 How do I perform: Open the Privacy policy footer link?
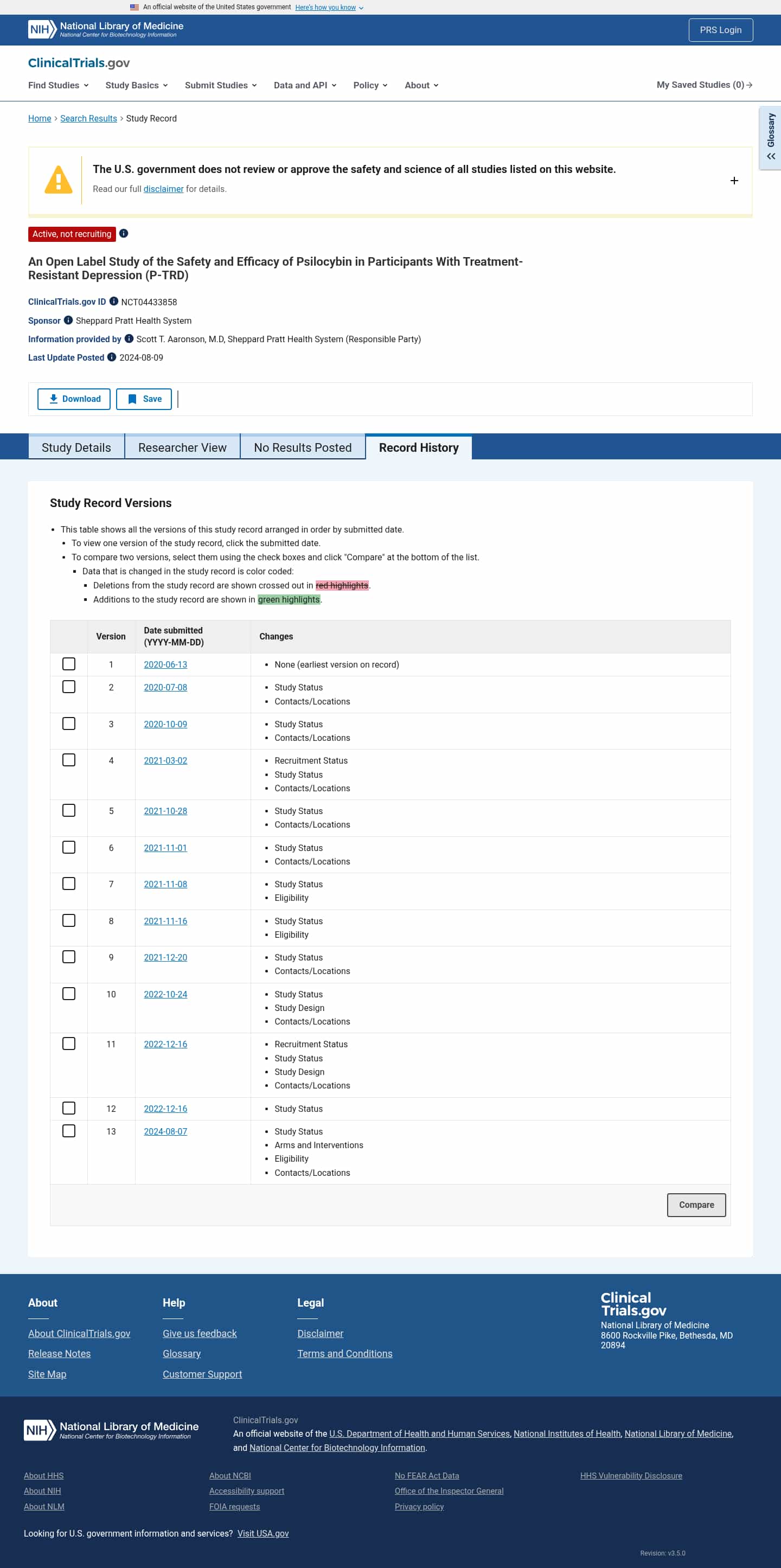tap(419, 1507)
